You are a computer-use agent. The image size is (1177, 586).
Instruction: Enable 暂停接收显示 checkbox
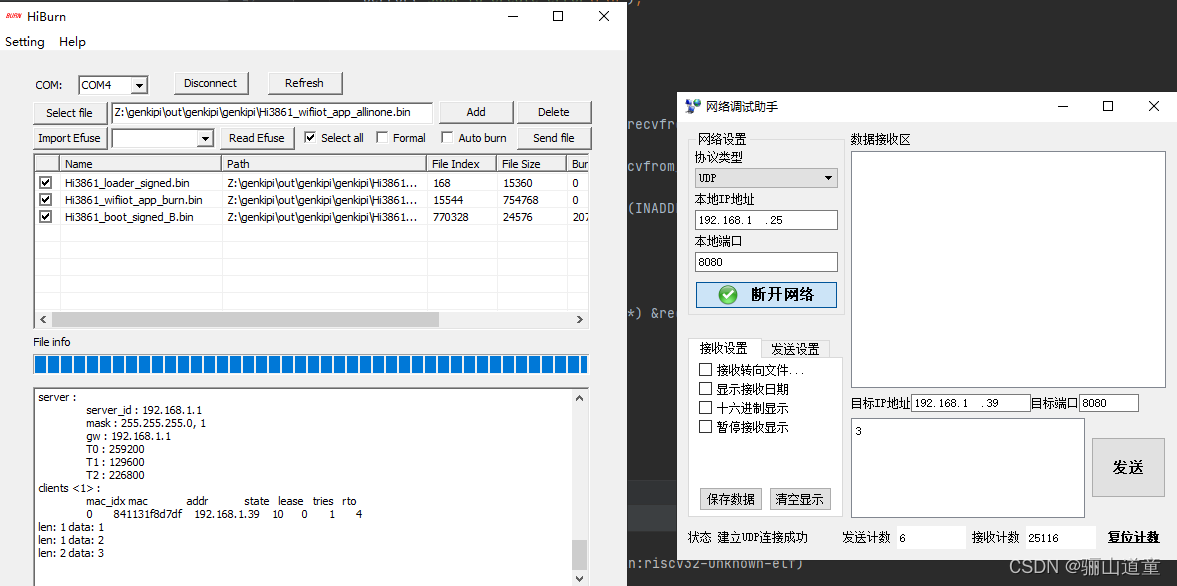[x=705, y=427]
